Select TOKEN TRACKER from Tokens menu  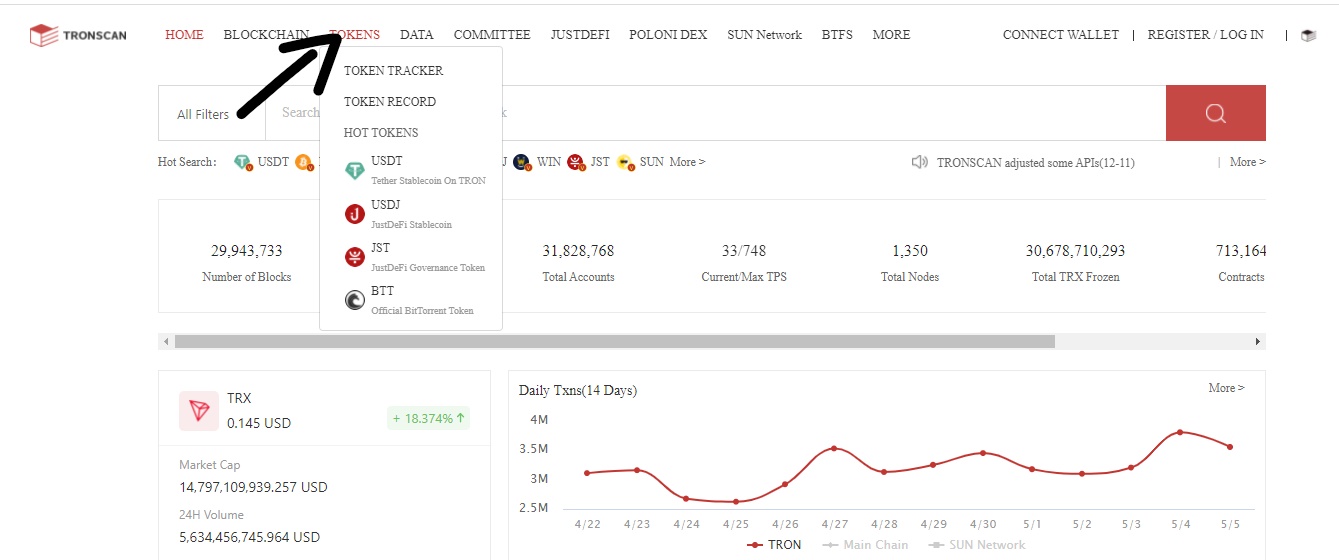(393, 71)
